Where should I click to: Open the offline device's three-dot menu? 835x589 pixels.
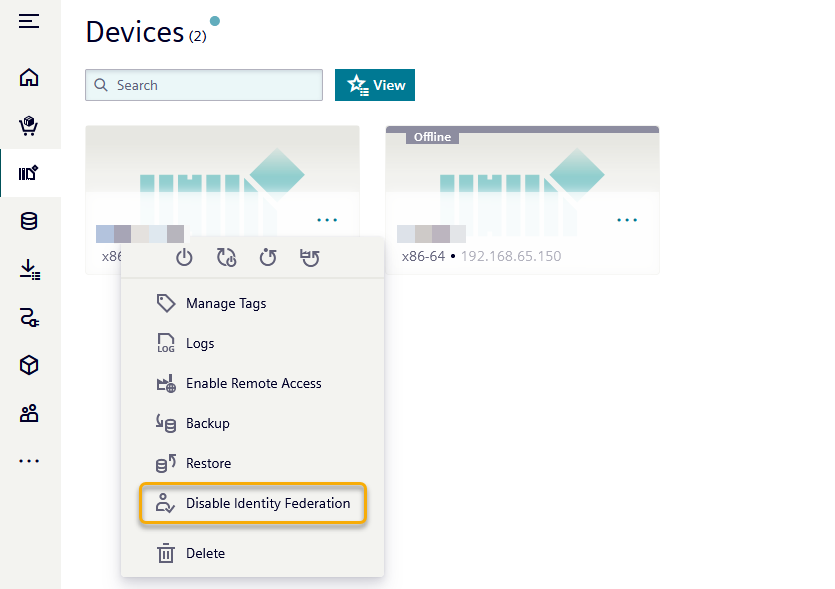pyautogui.click(x=627, y=219)
